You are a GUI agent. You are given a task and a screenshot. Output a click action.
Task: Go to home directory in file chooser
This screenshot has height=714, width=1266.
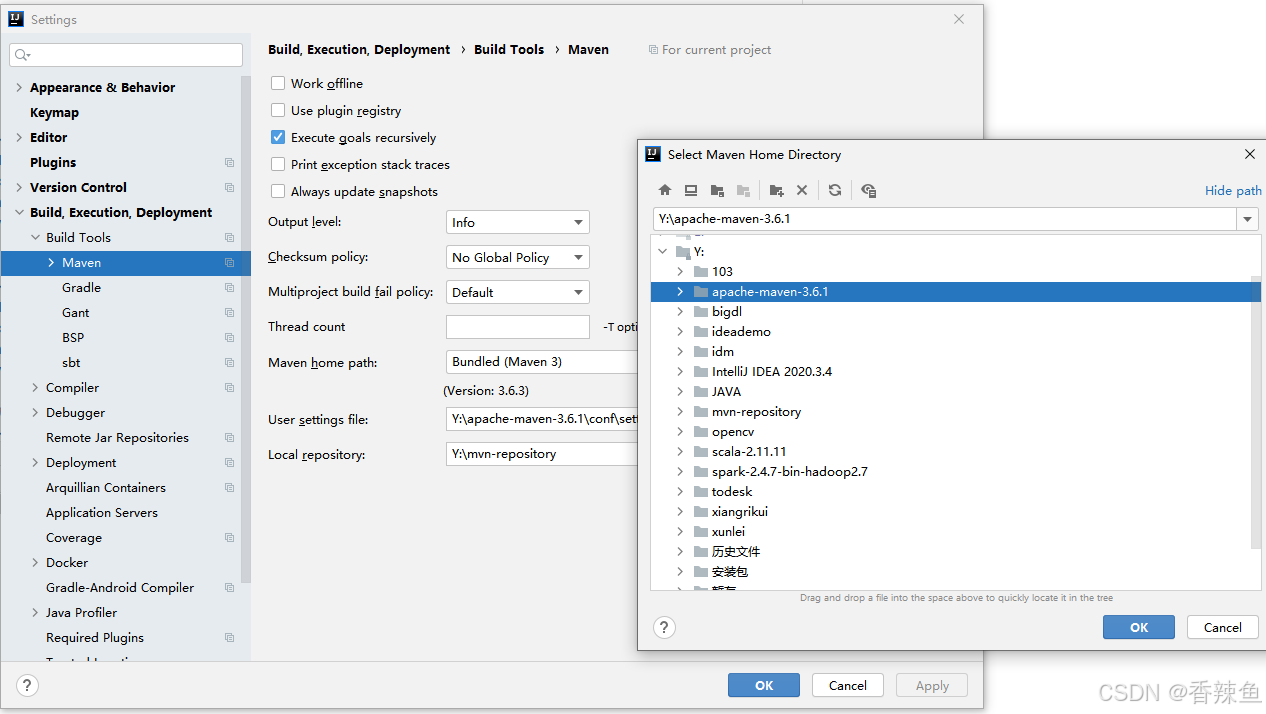665,190
